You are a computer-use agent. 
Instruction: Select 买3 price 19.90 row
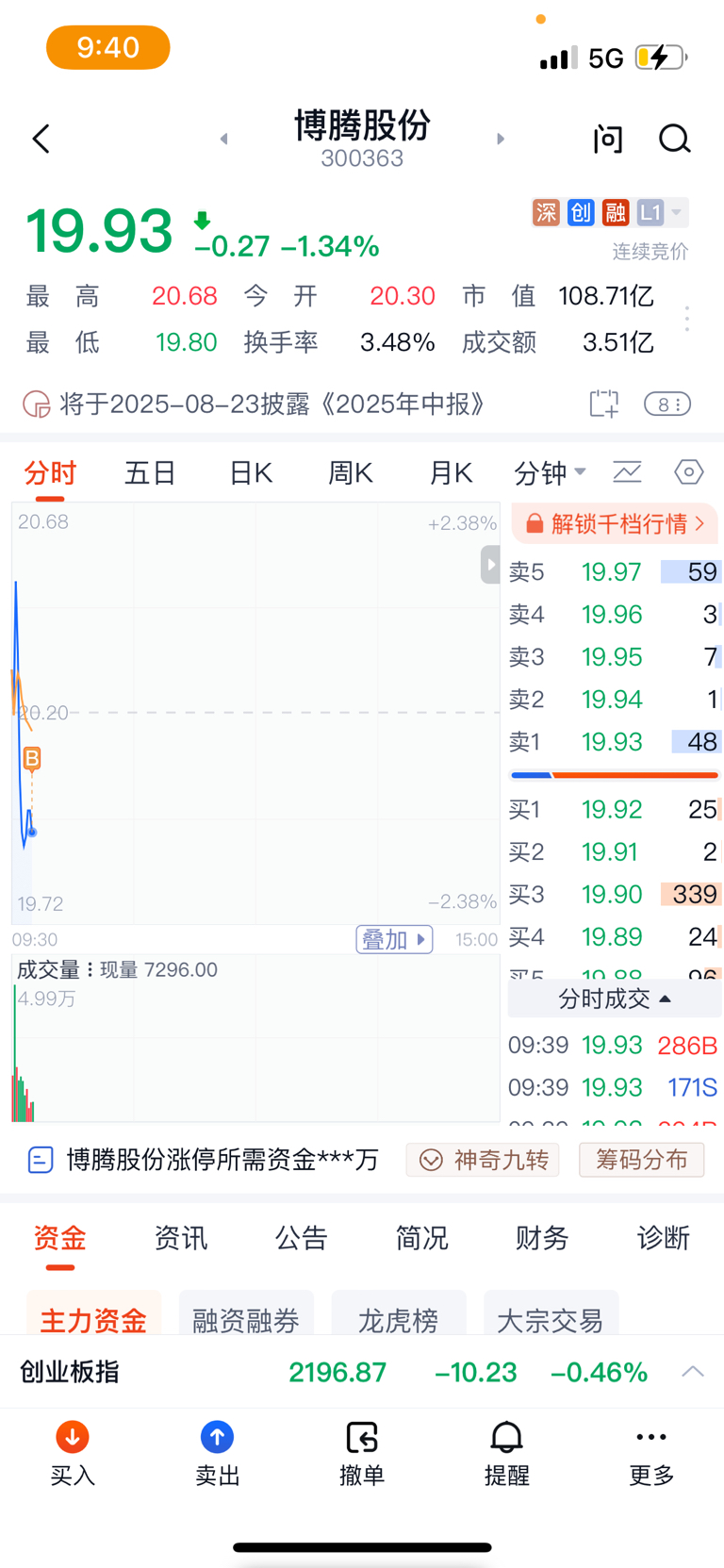tap(615, 895)
